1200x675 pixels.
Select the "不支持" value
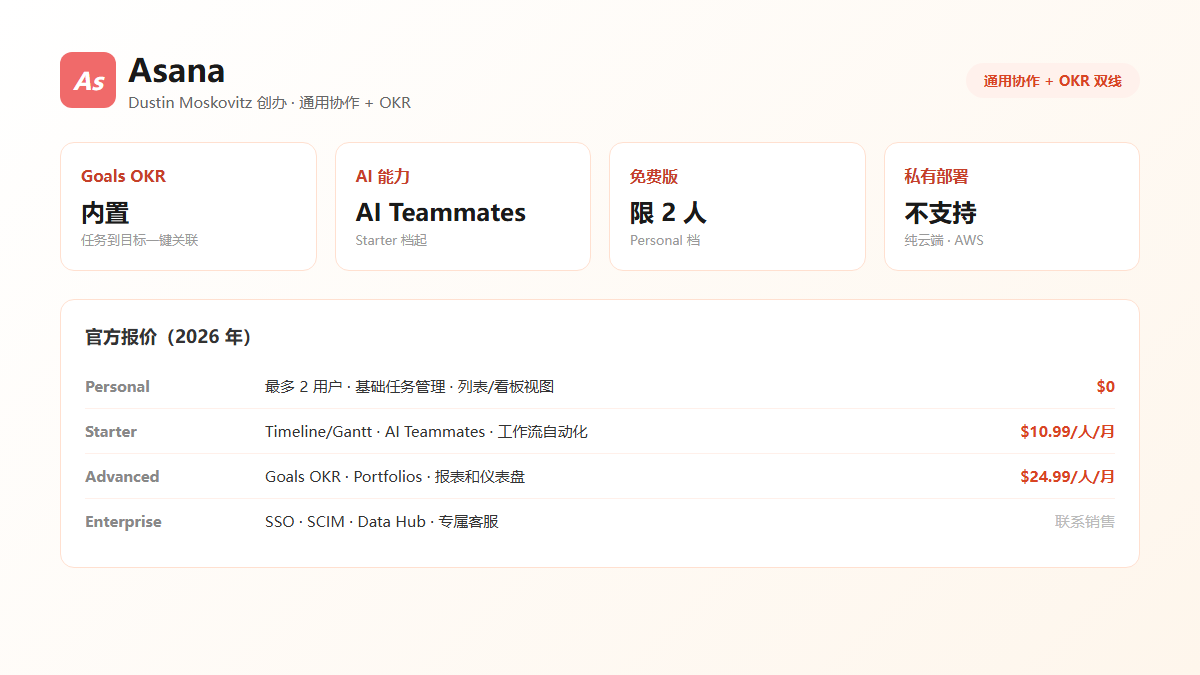(x=941, y=212)
